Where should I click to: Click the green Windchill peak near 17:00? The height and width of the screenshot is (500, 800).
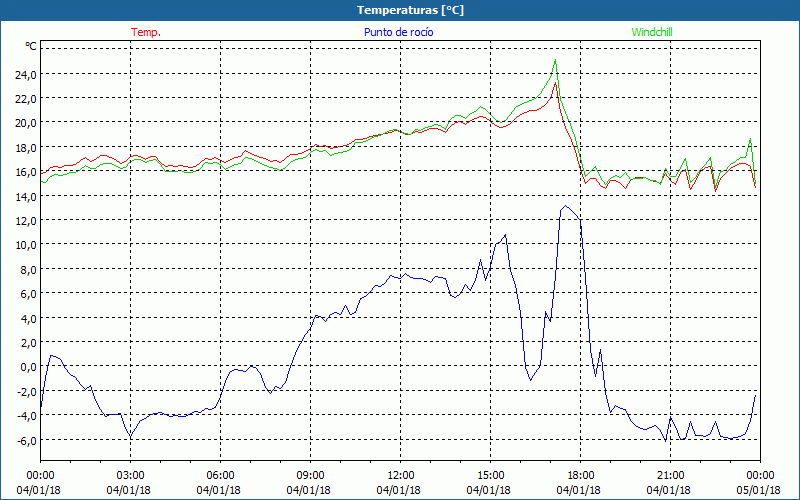coord(555,60)
